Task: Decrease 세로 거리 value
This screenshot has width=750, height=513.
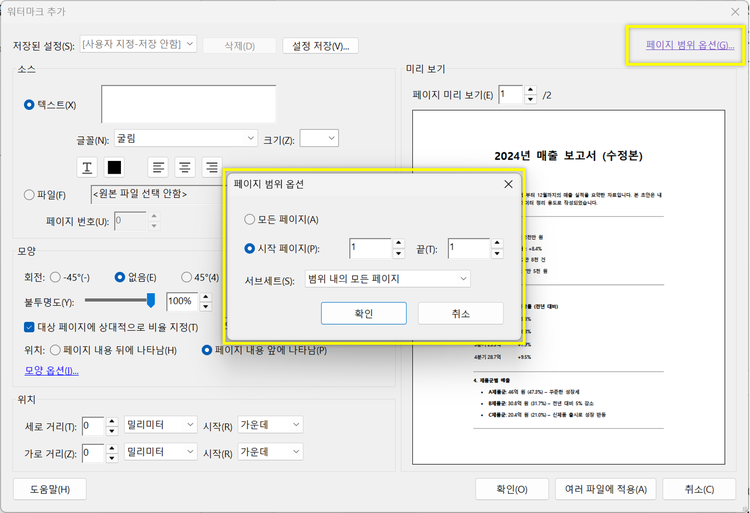Action: (111, 431)
